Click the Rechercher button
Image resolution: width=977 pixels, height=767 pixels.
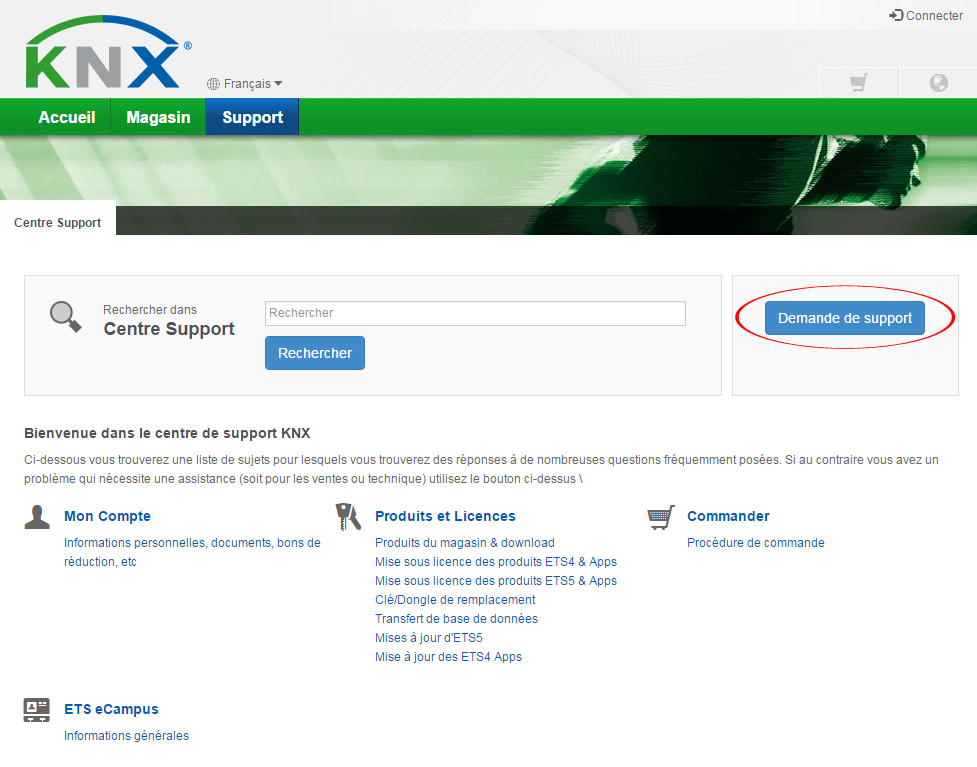pos(315,353)
